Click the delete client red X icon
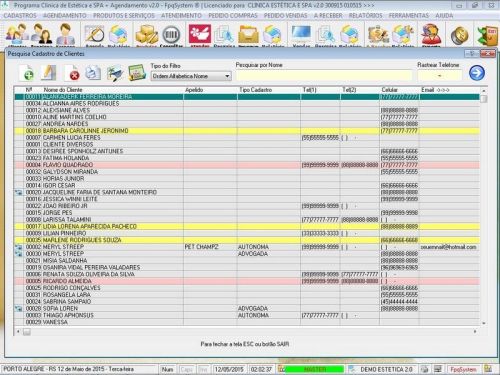 pos(72,73)
